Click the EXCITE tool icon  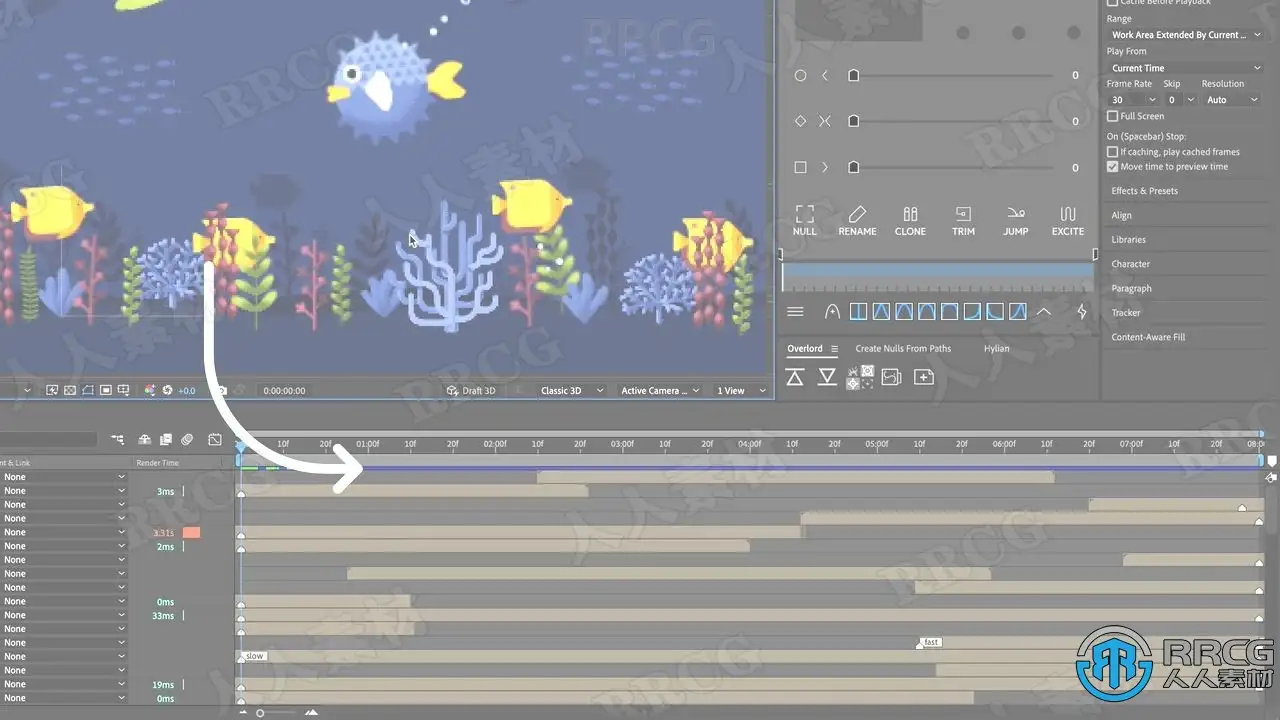coord(1068,214)
